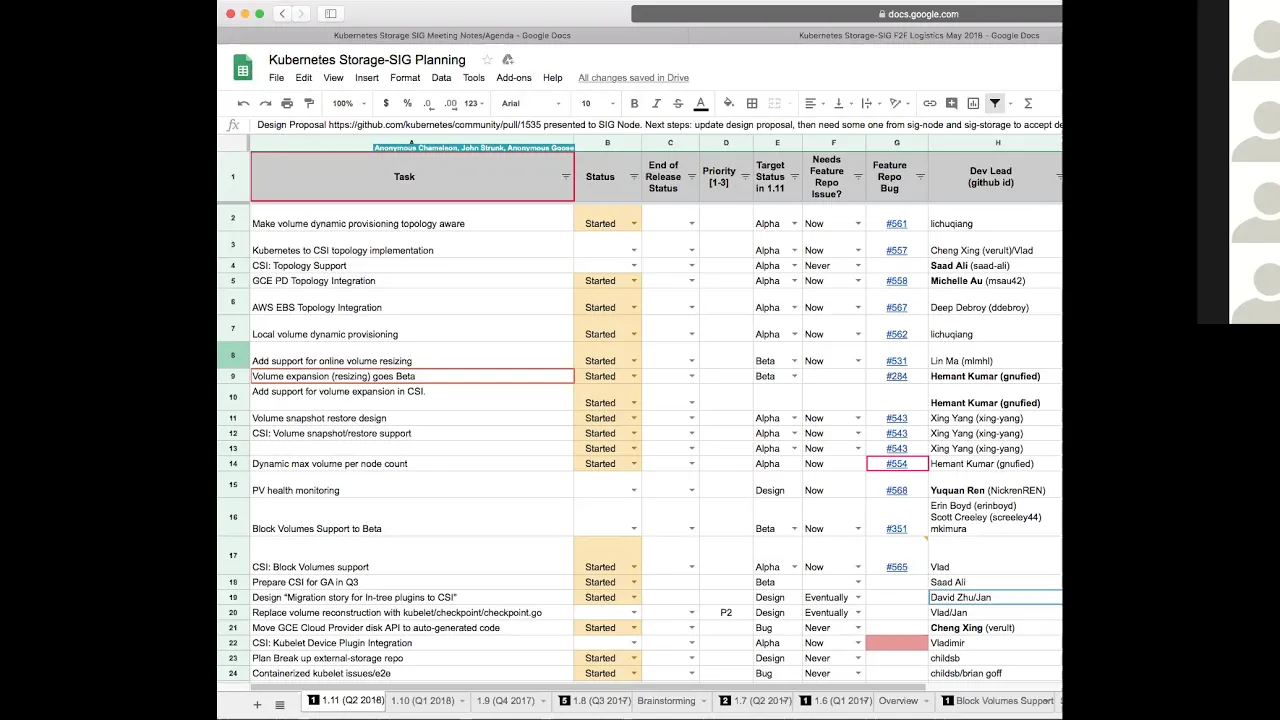Open the all sheets list icon
1280x720 pixels.
coord(280,705)
